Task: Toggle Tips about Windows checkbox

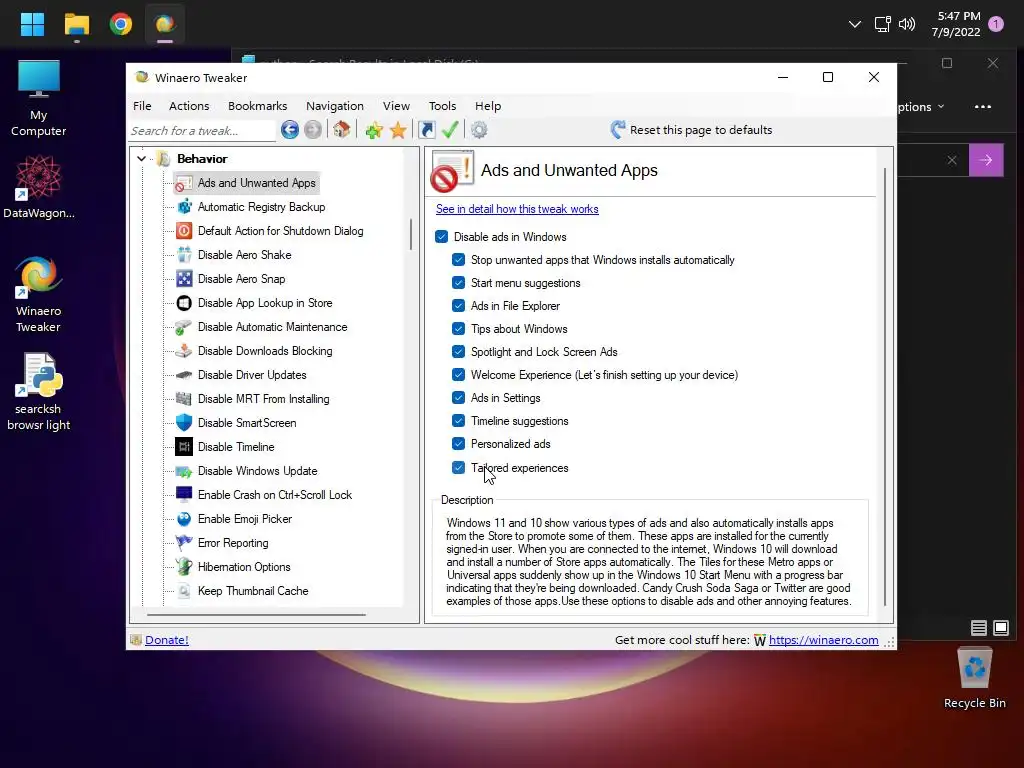Action: pyautogui.click(x=458, y=328)
